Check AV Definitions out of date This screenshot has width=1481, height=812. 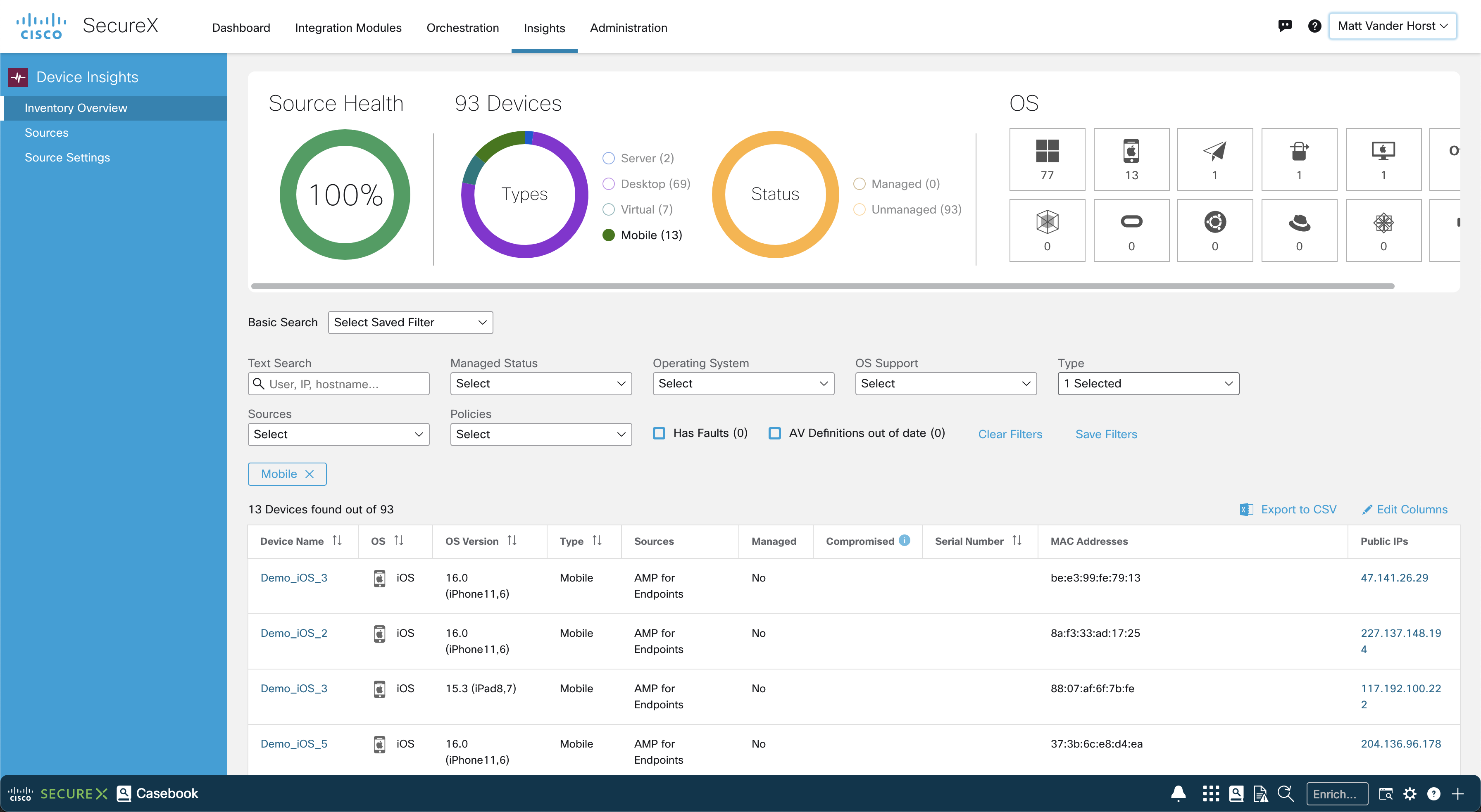click(x=774, y=433)
